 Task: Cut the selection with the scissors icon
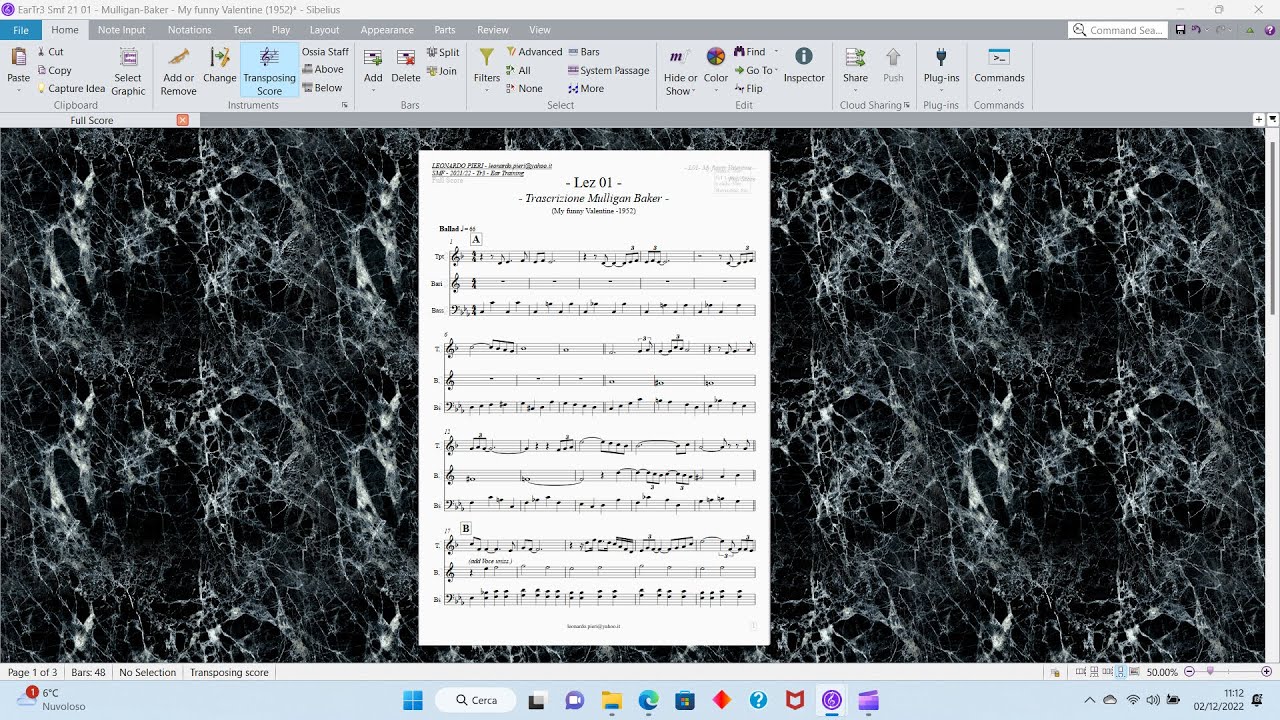pyautogui.click(x=50, y=52)
